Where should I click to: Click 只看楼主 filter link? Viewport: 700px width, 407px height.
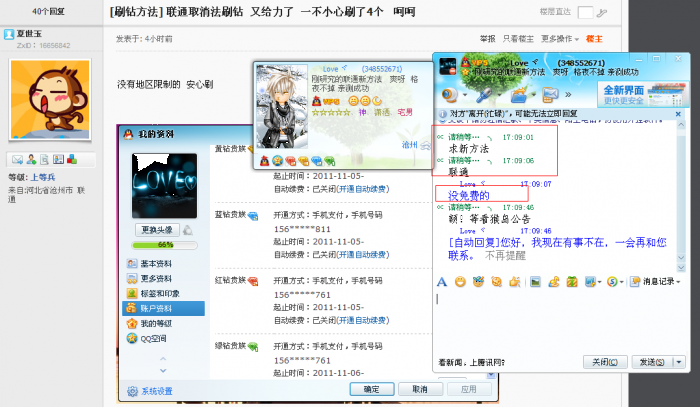pos(518,39)
